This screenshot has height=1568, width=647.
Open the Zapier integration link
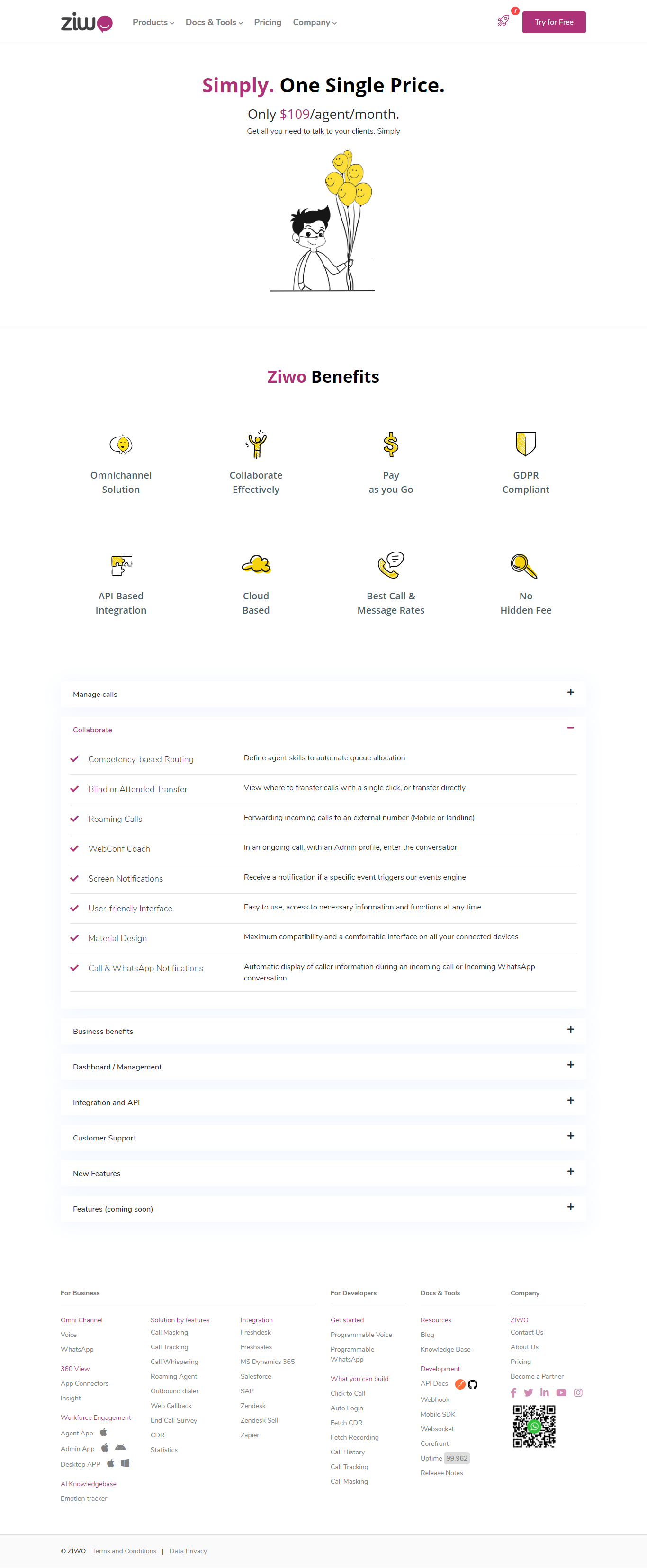click(x=250, y=1435)
